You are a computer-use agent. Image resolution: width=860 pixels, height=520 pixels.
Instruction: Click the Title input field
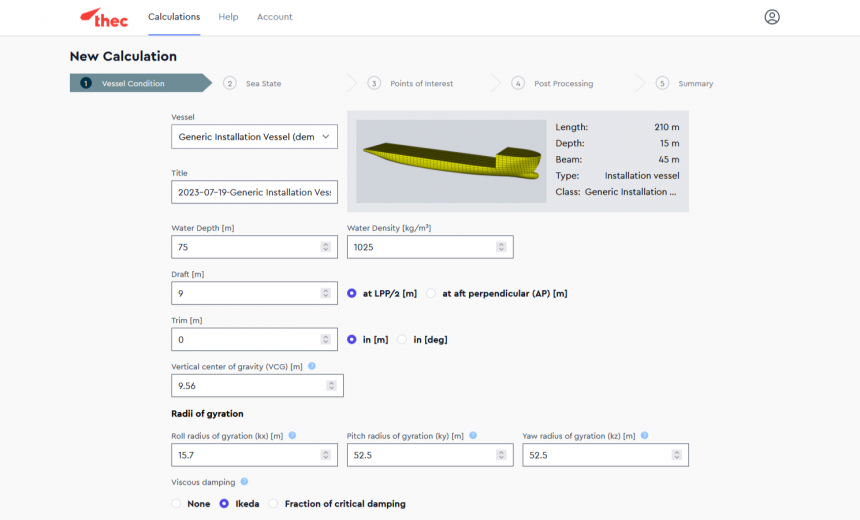pos(254,192)
